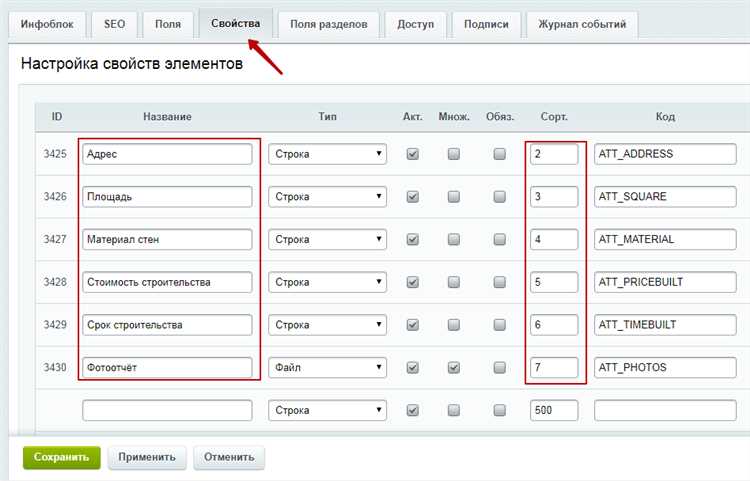Open type dropdown for Адрес property
This screenshot has width=750, height=481.
pyautogui.click(x=327, y=154)
